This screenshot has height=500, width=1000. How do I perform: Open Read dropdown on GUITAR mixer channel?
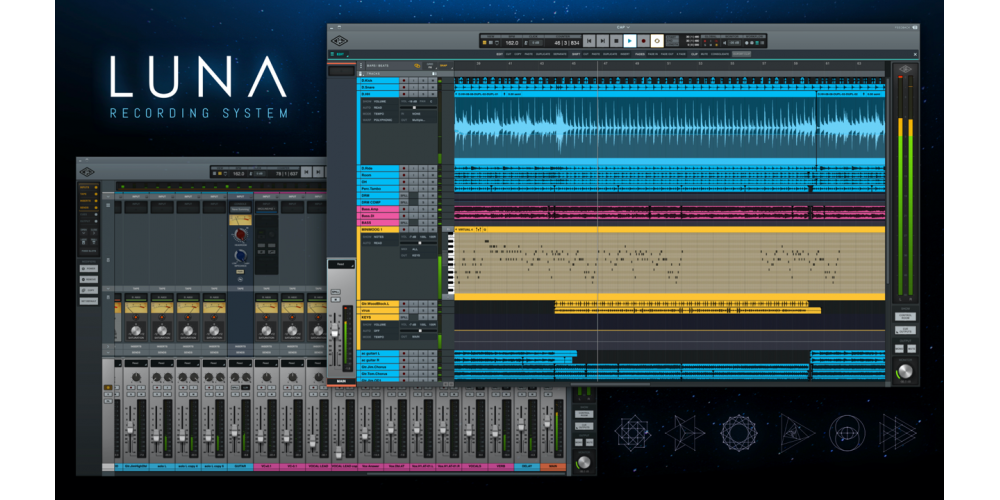click(240, 363)
